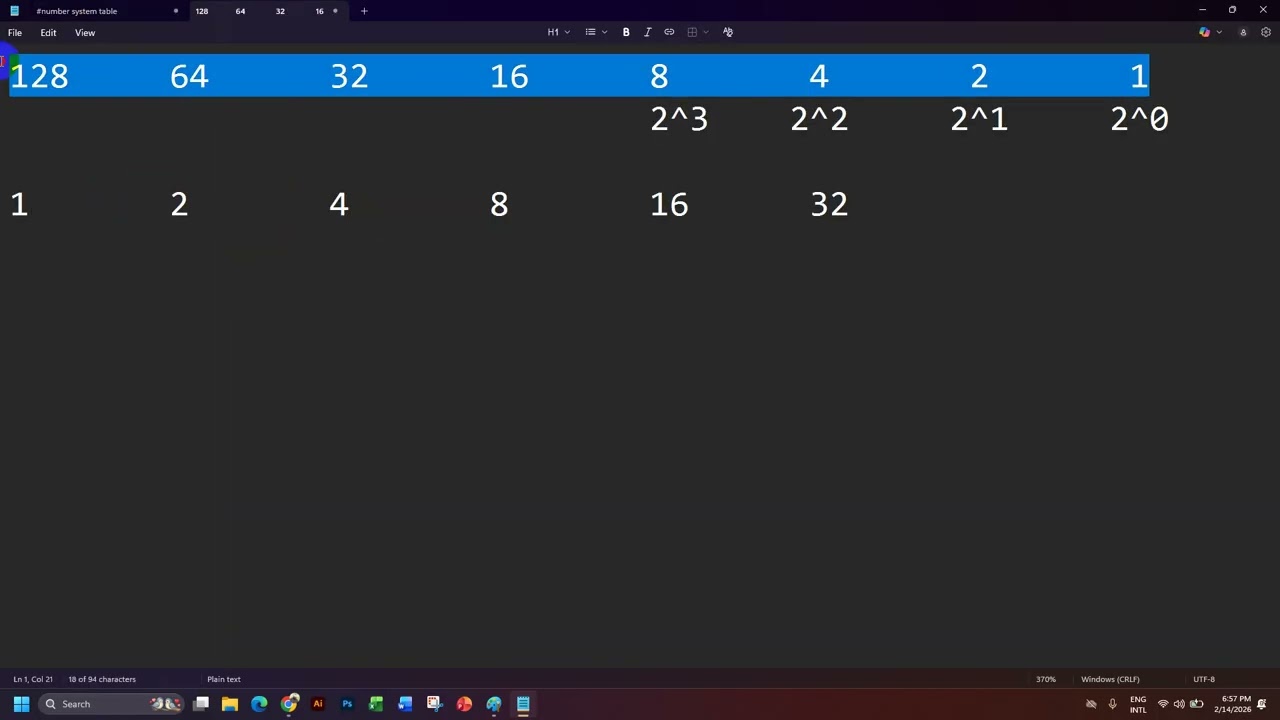Switch the ENG INTL input language
1280x720 pixels.
pos(1138,704)
